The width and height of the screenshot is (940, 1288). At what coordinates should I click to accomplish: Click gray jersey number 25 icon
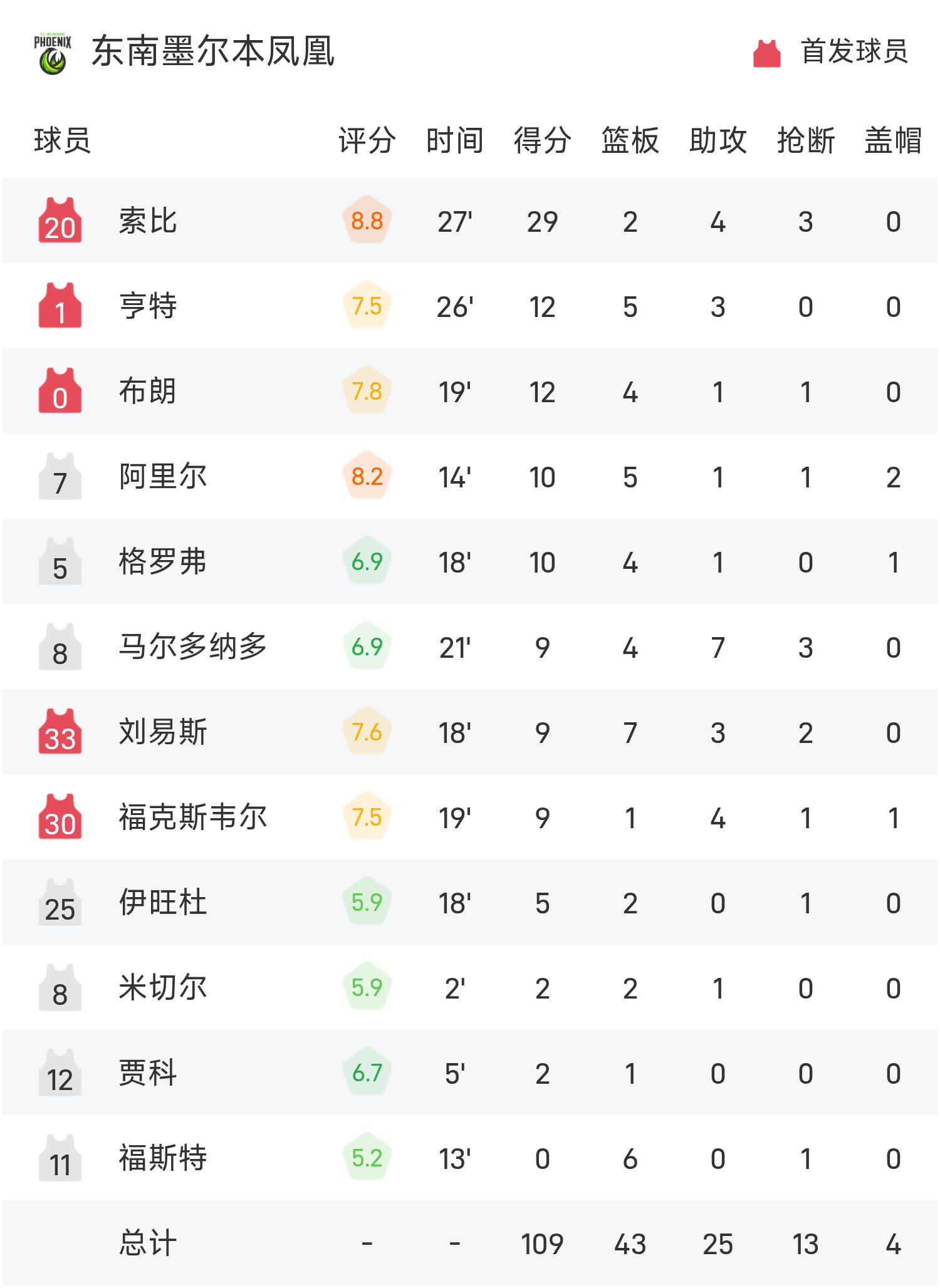60,903
